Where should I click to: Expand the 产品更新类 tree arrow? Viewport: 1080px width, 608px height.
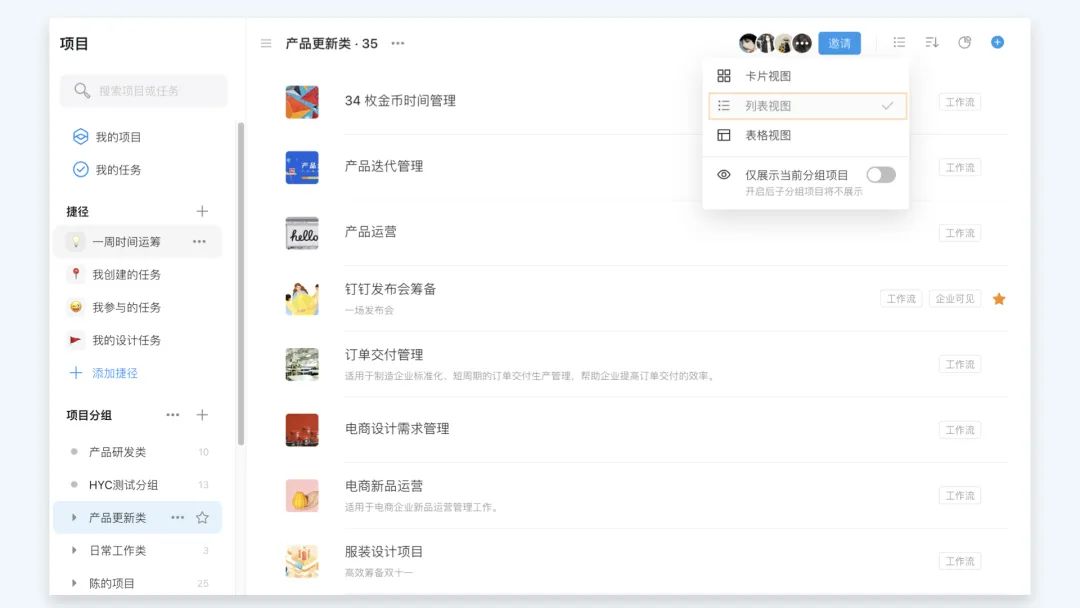[74, 518]
